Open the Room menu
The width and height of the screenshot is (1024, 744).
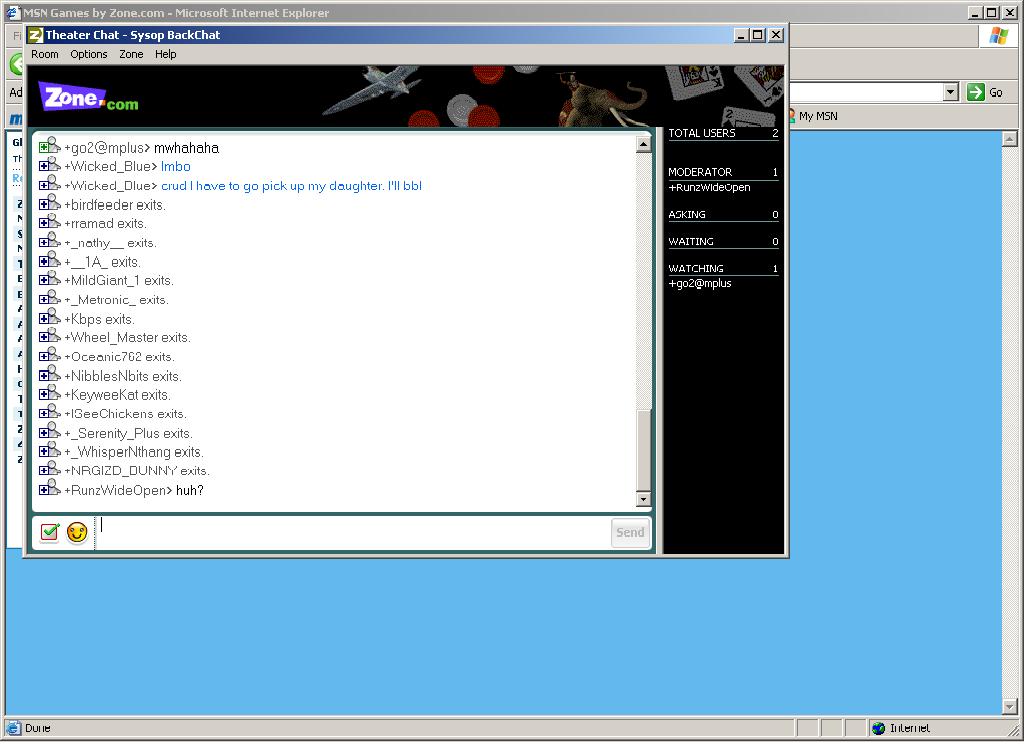point(44,54)
